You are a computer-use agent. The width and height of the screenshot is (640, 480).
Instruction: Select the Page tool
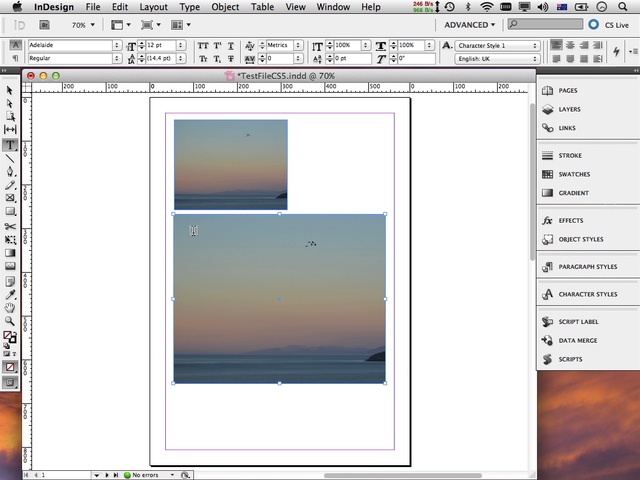10,116
